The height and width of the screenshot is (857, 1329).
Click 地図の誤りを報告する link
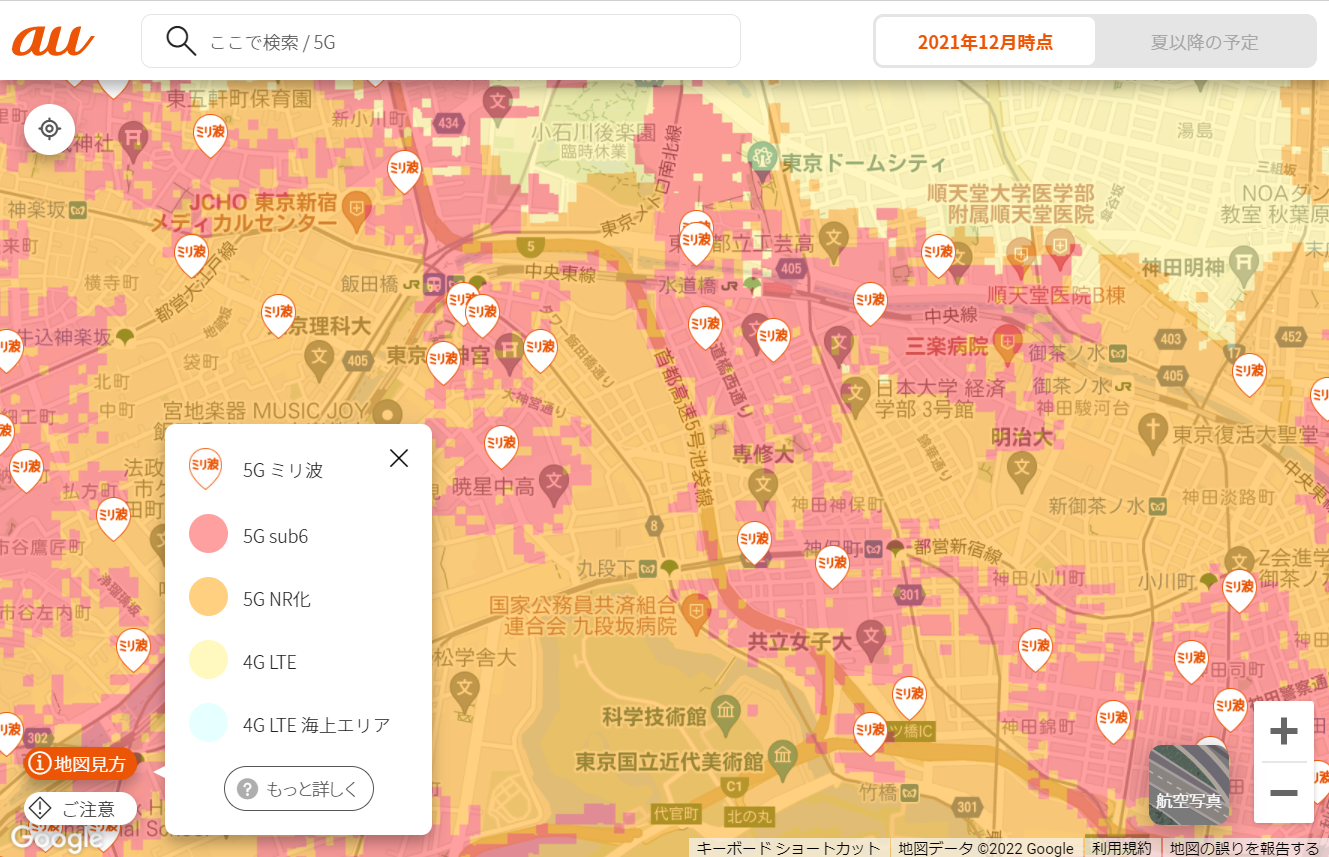point(1245,848)
